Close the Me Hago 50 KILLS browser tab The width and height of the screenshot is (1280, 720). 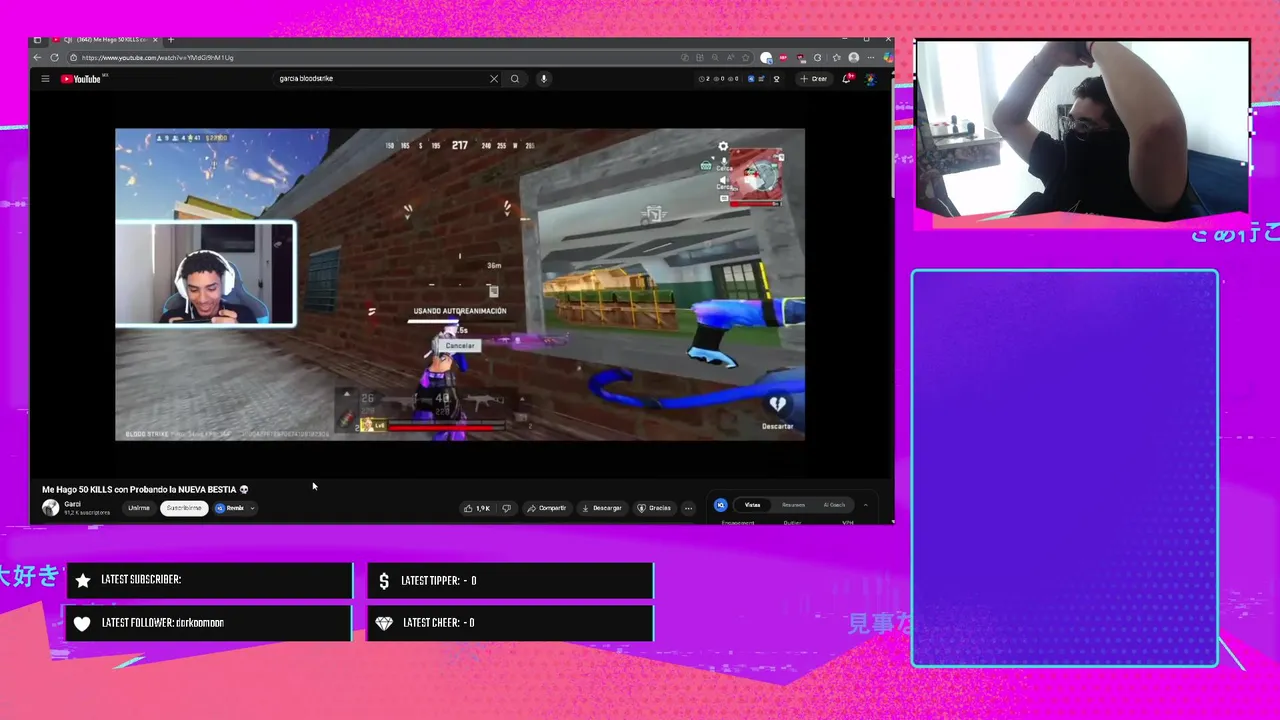[155, 40]
